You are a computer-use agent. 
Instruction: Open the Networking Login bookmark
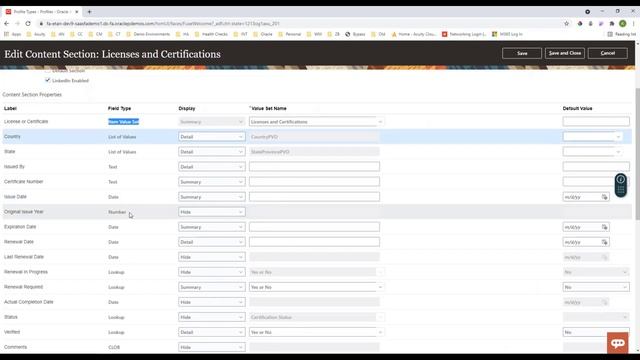pos(464,34)
